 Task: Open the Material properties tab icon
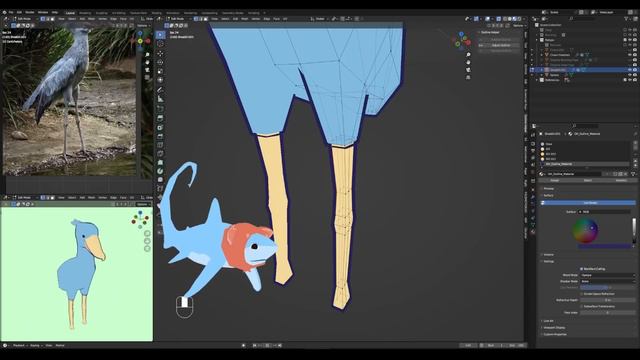click(x=533, y=231)
